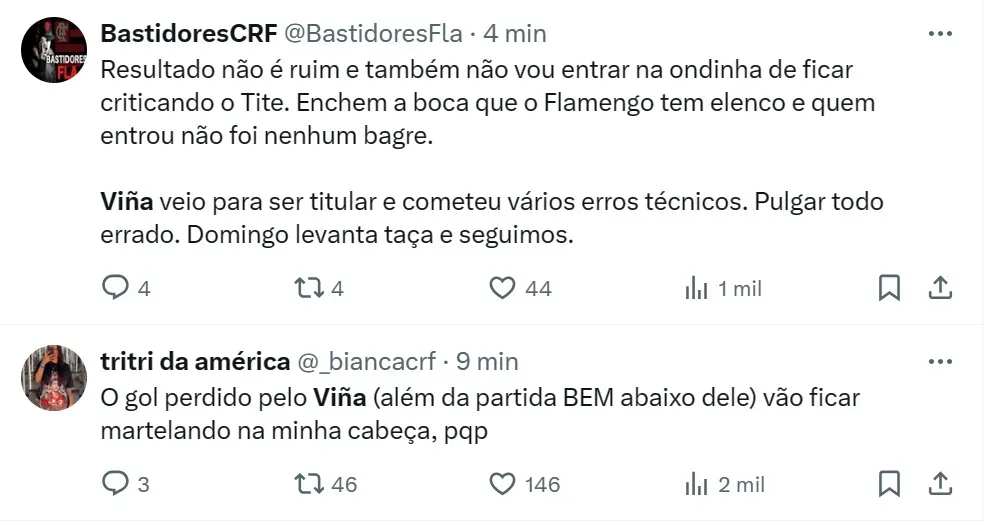This screenshot has height=521, width=1001.
Task: Open the BastidoresCRF profile picture
Action: point(55,50)
